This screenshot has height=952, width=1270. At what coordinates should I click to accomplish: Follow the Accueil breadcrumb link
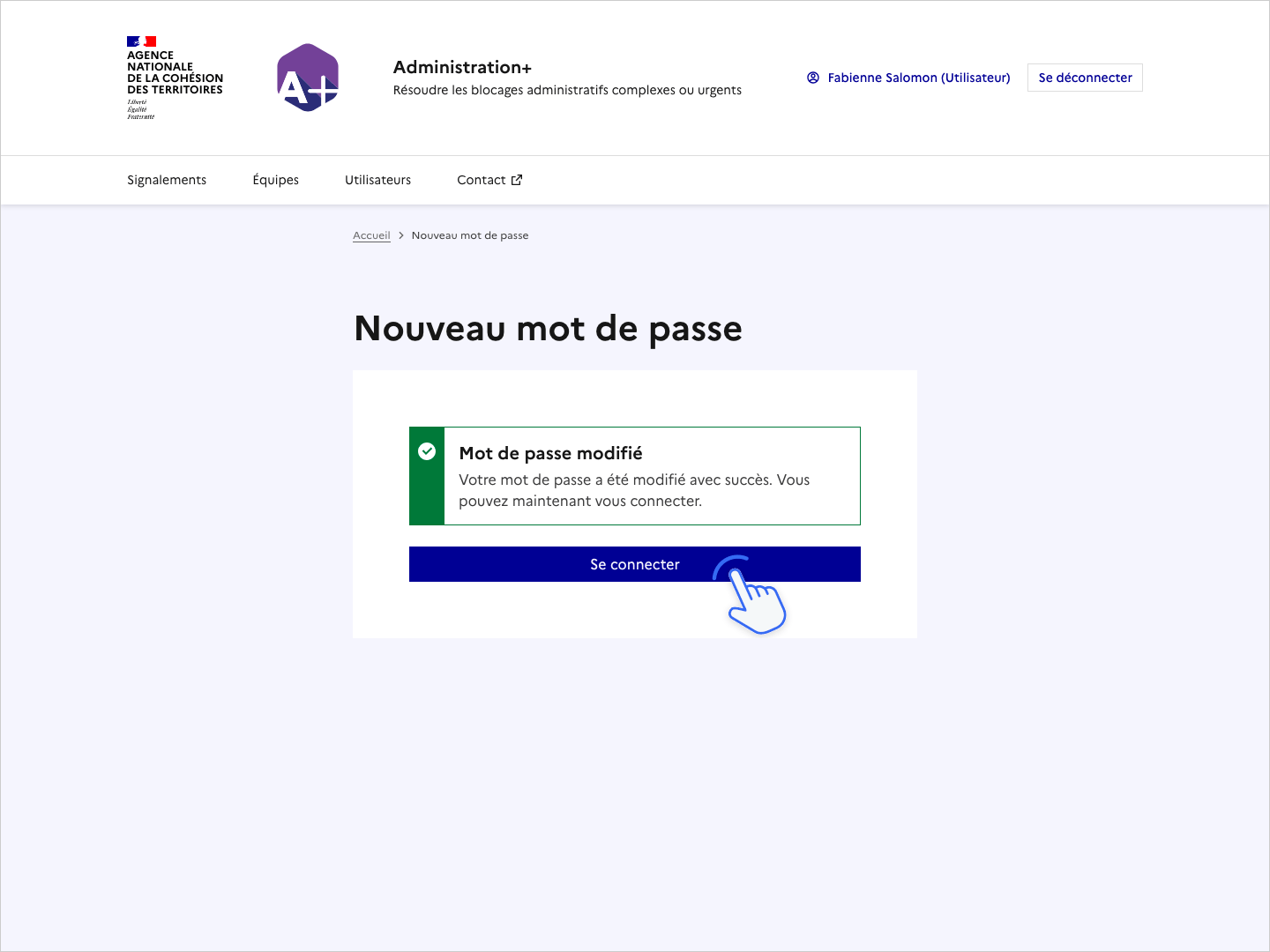tap(371, 235)
